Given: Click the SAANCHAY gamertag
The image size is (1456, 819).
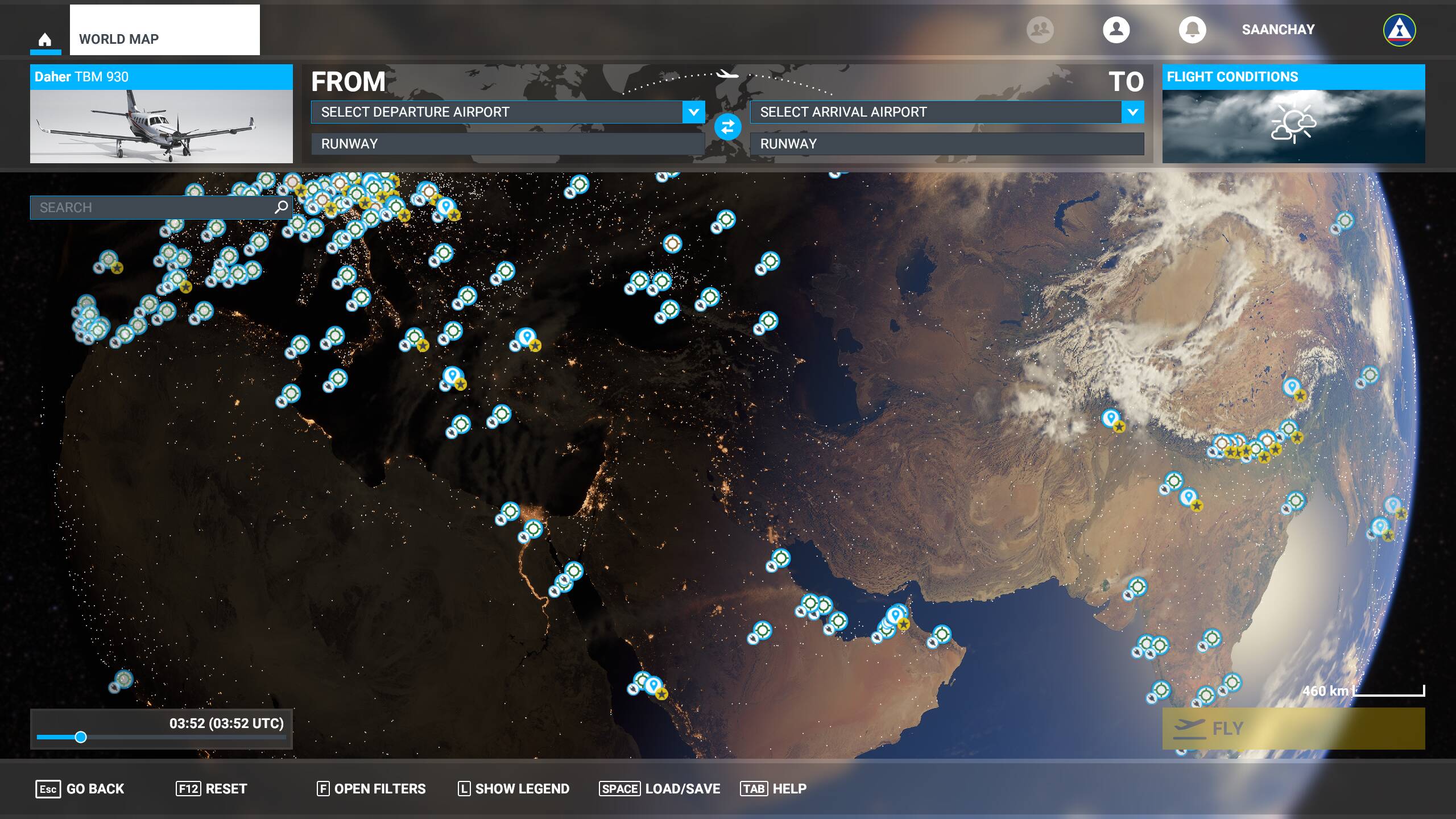Looking at the screenshot, I should (x=1278, y=30).
